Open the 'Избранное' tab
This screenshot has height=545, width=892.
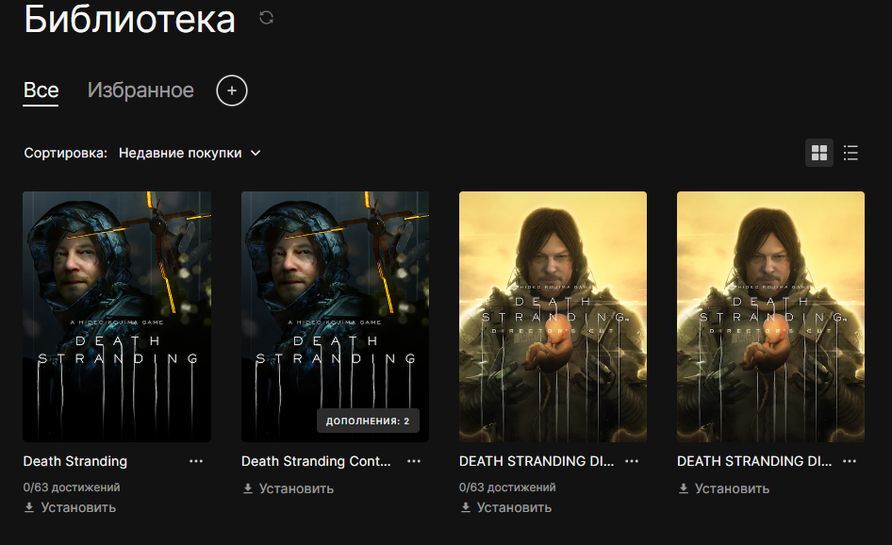(x=140, y=90)
